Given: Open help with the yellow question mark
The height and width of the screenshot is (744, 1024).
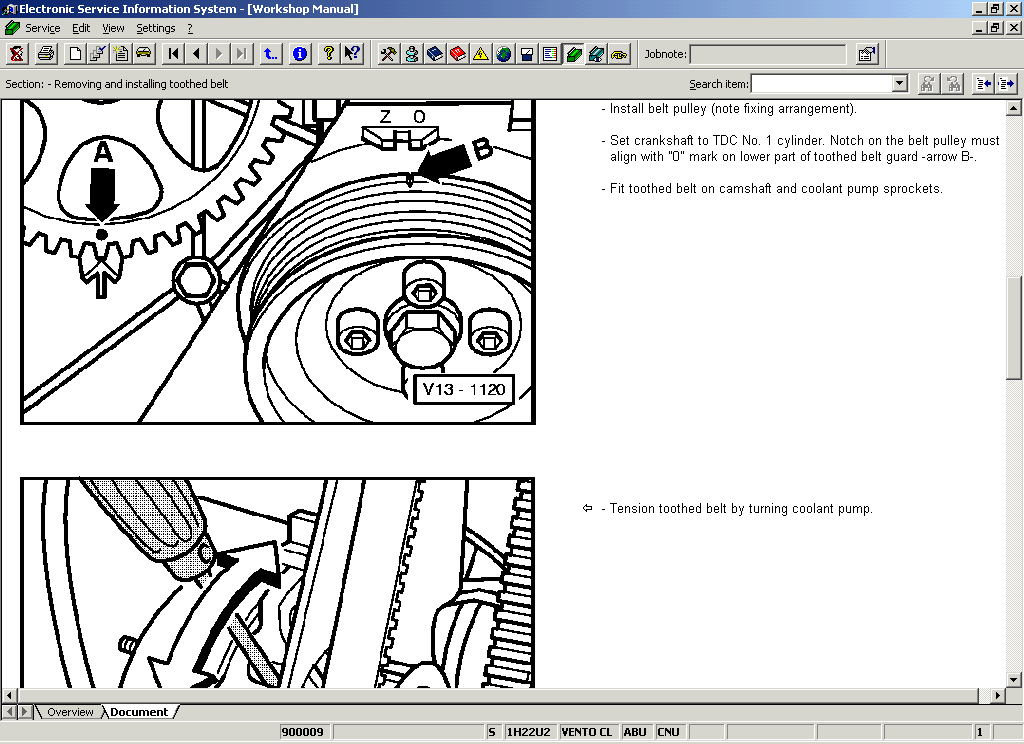Looking at the screenshot, I should pyautogui.click(x=329, y=54).
